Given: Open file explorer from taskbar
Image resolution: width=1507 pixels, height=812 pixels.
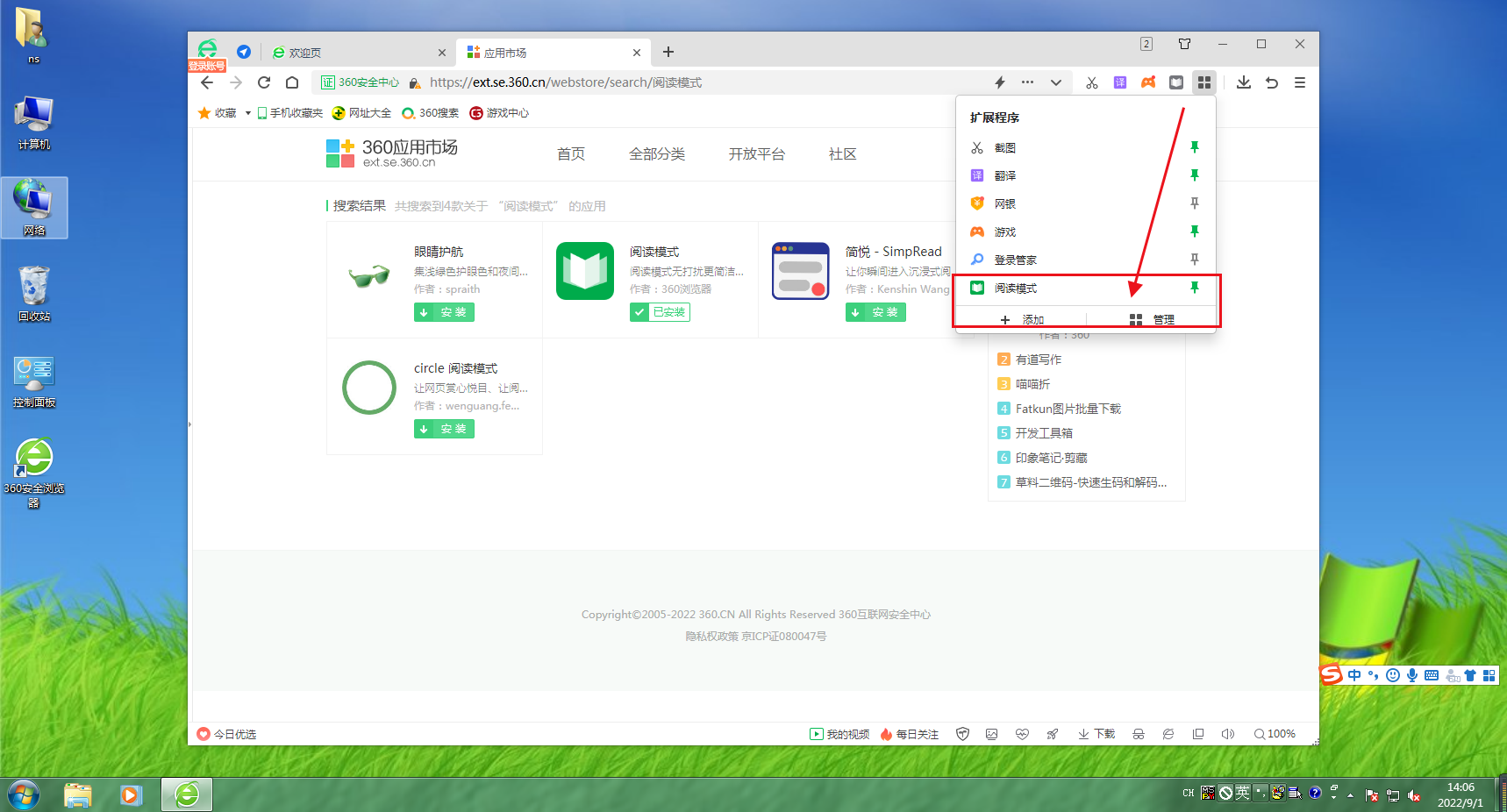Looking at the screenshot, I should 78,795.
